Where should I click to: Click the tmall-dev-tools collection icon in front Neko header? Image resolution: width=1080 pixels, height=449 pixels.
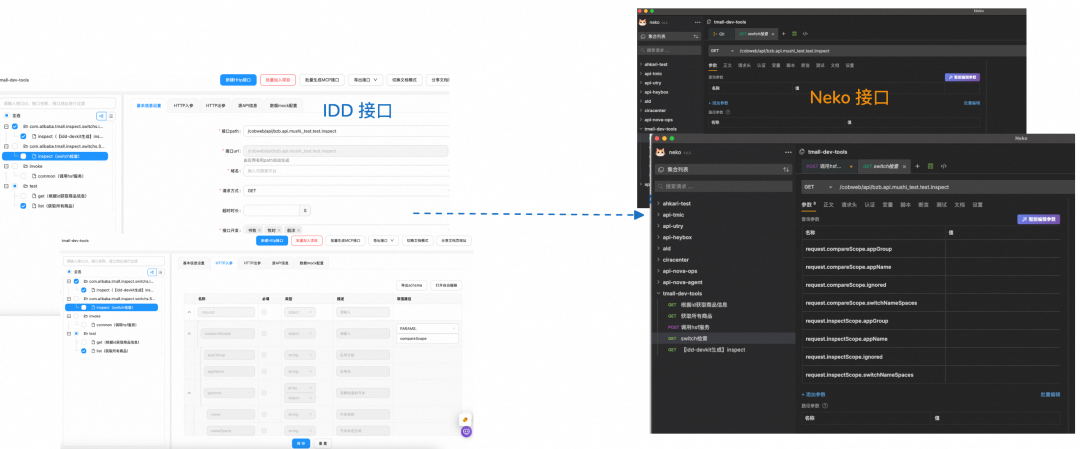[x=802, y=152]
